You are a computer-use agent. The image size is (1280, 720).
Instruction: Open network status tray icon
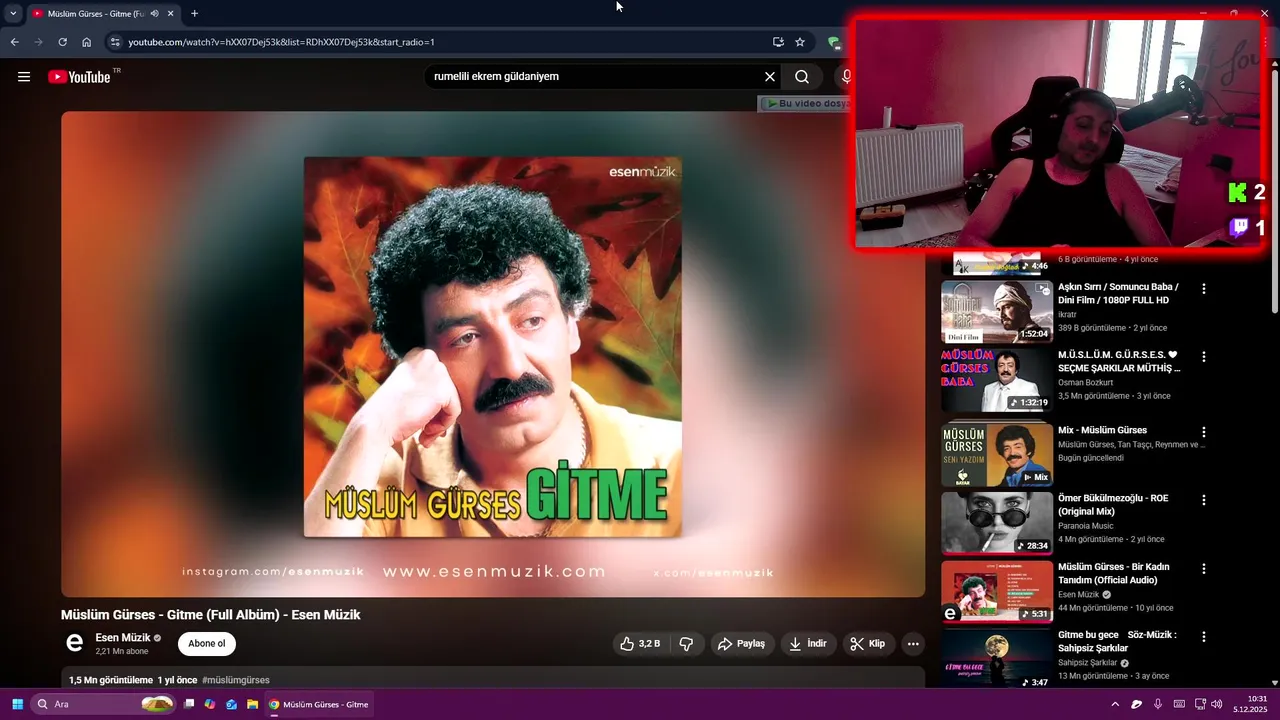pyautogui.click(x=1200, y=704)
